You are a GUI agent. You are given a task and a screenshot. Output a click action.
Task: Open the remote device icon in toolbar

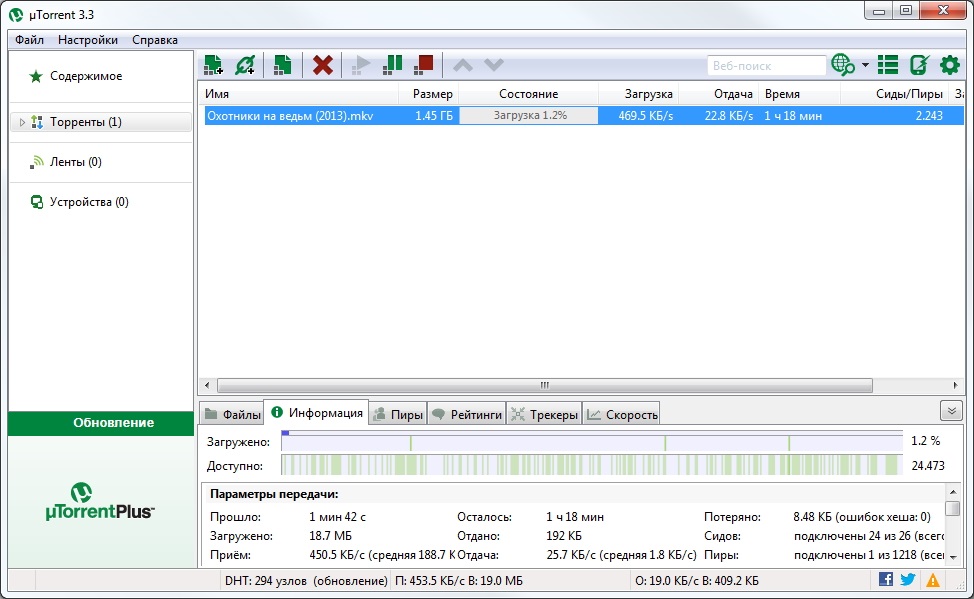click(919, 65)
